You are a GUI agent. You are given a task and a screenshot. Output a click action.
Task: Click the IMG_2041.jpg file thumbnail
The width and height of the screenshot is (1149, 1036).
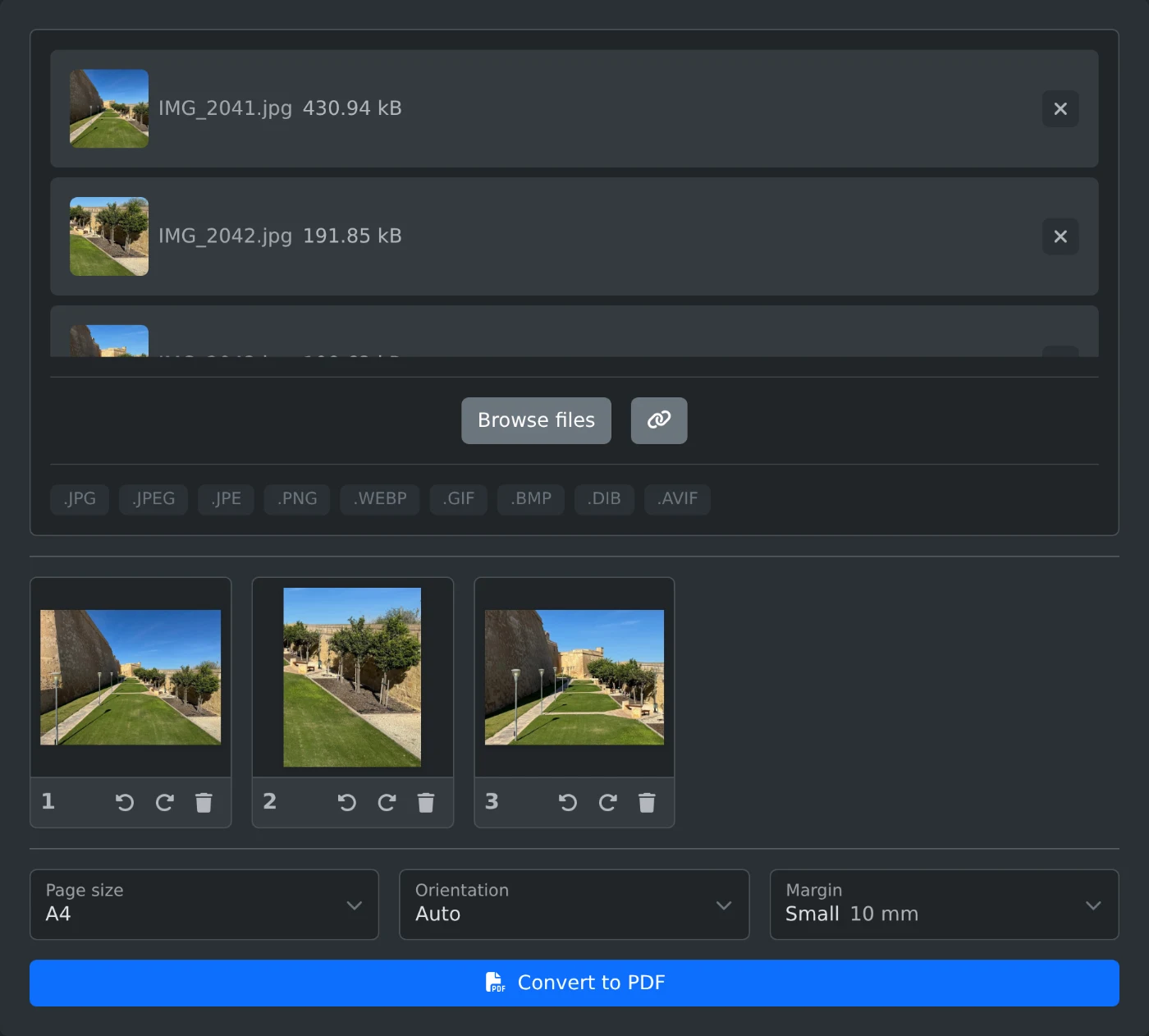pos(109,108)
